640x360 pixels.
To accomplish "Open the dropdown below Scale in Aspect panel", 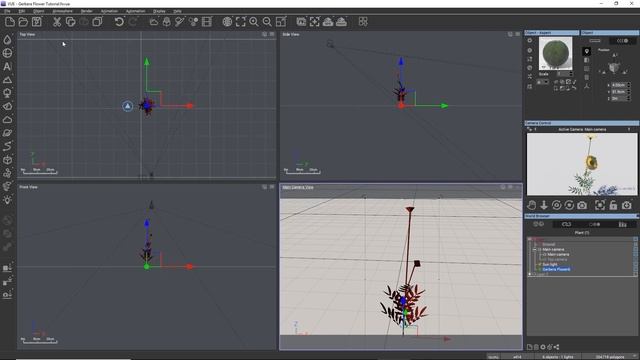I will coord(542,82).
